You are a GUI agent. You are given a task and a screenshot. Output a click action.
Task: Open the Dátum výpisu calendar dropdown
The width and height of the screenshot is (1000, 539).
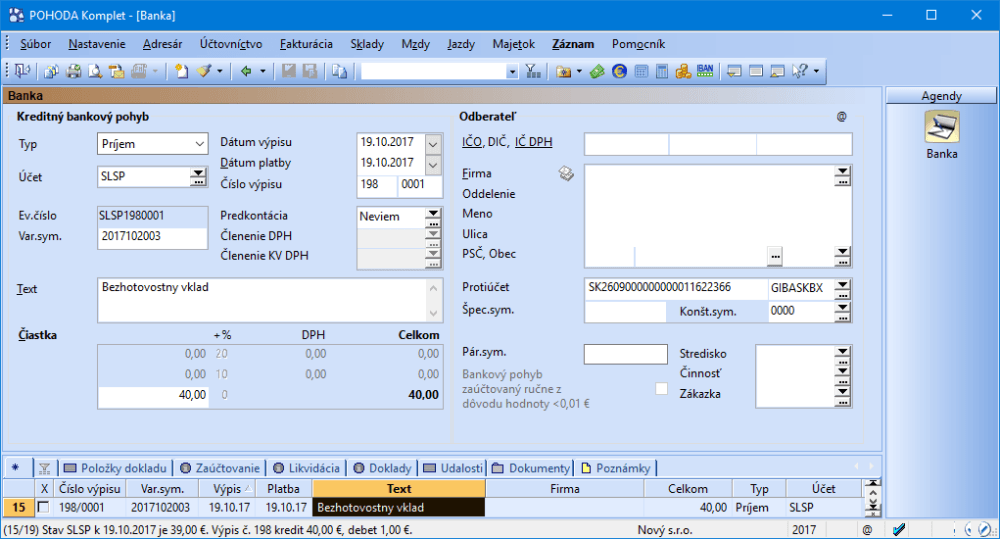tap(433, 144)
